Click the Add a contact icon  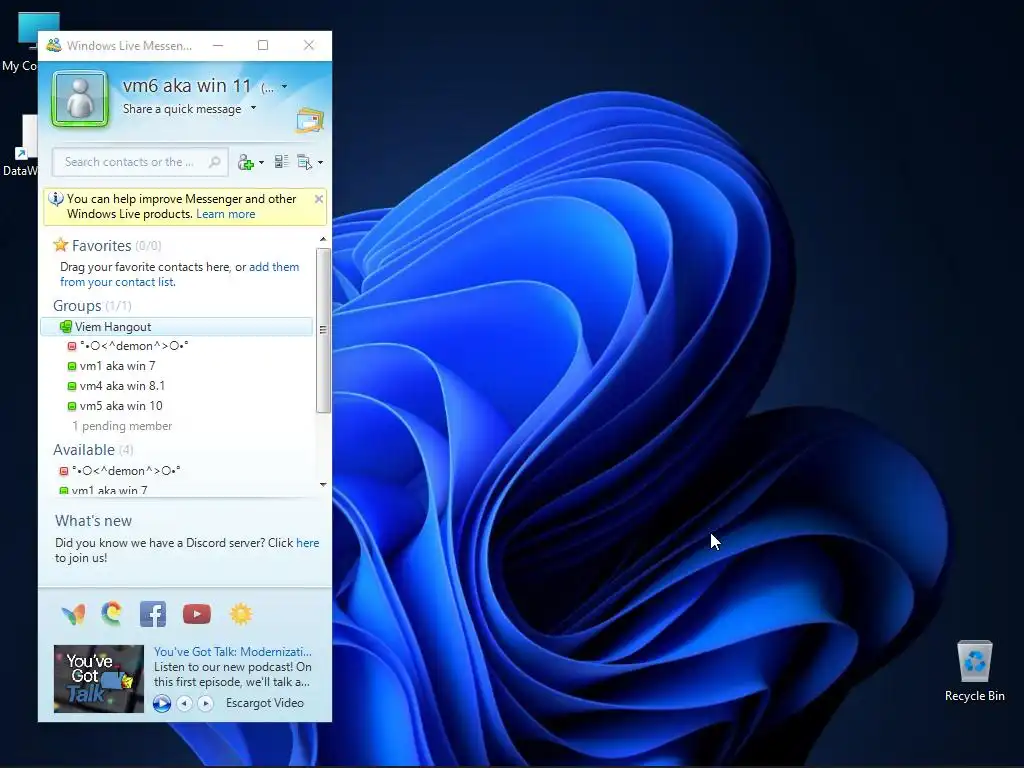click(246, 162)
